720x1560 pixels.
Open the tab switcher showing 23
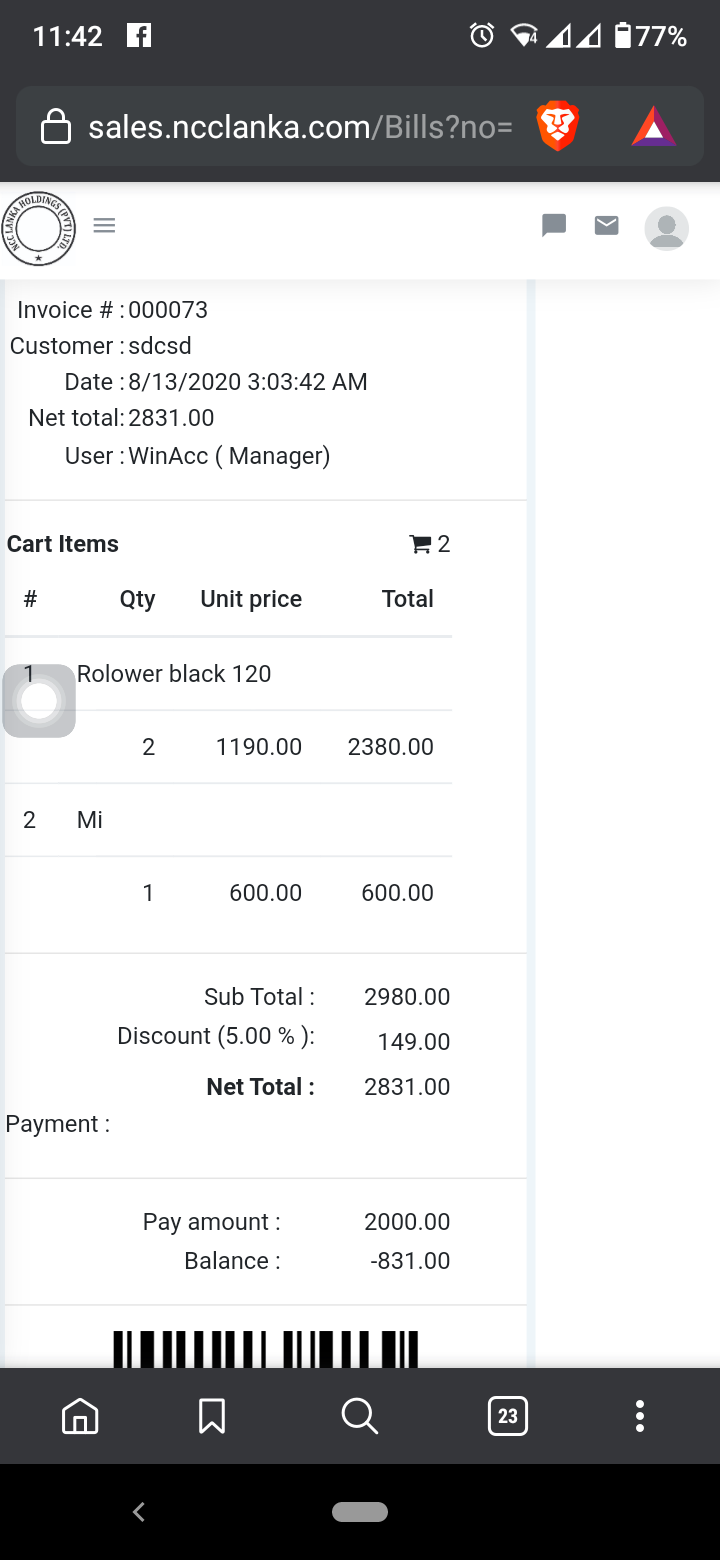[508, 1416]
